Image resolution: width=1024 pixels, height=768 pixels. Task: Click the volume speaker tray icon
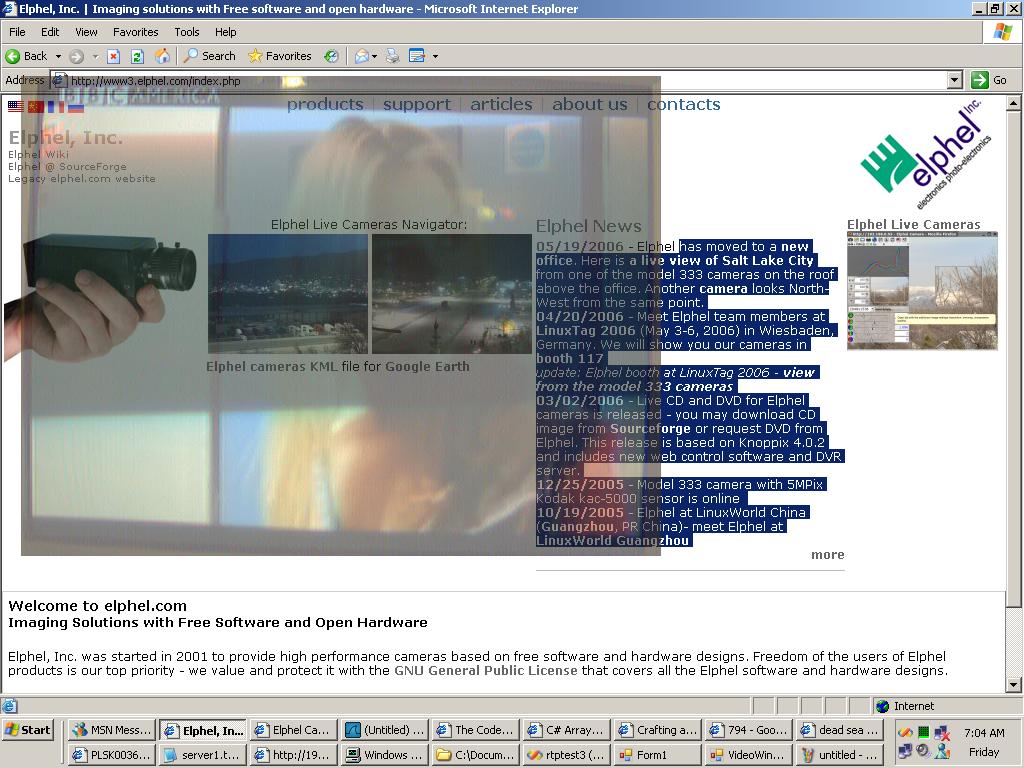923,750
